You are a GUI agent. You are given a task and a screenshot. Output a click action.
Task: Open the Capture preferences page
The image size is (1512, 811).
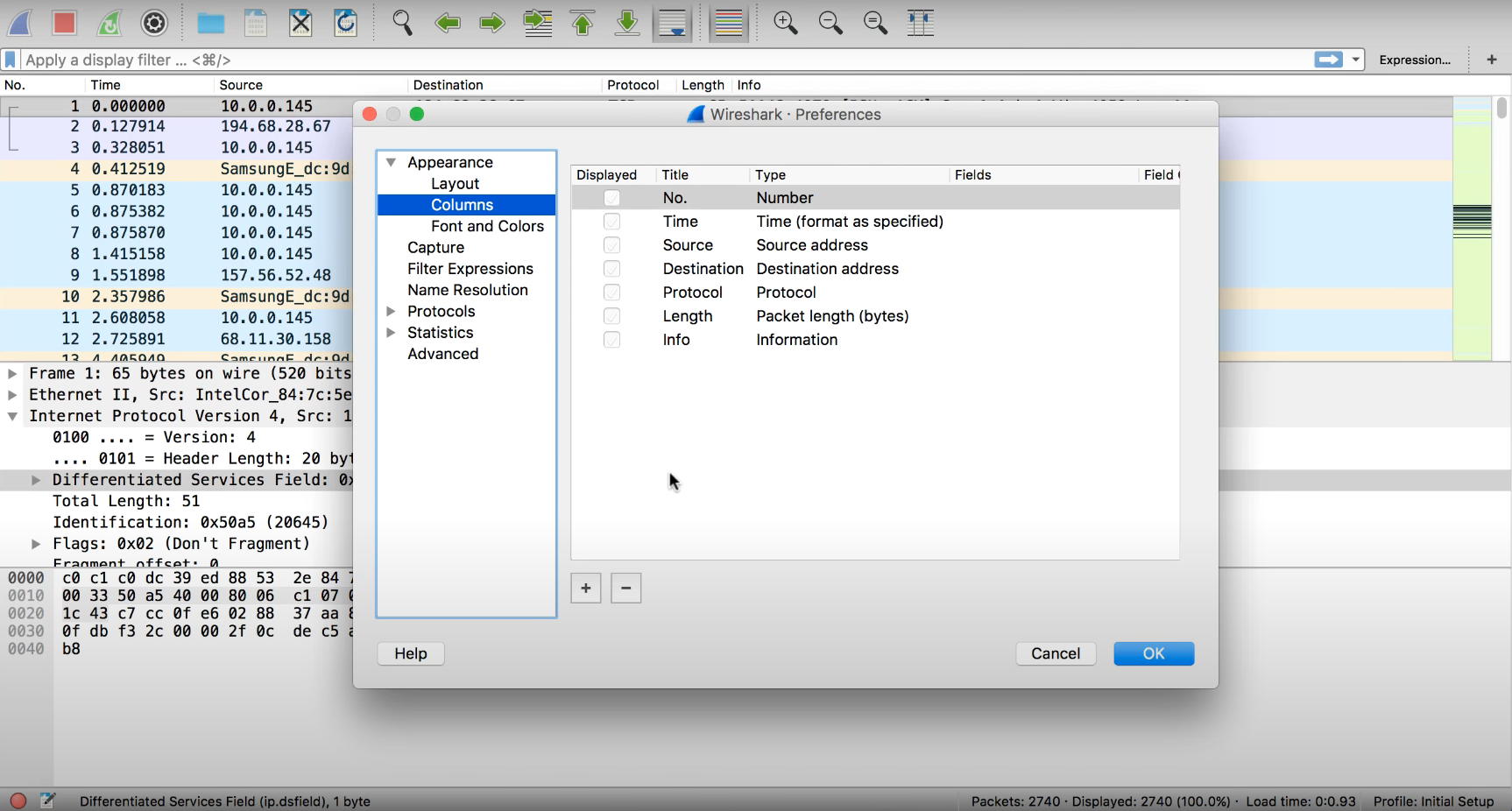point(435,248)
